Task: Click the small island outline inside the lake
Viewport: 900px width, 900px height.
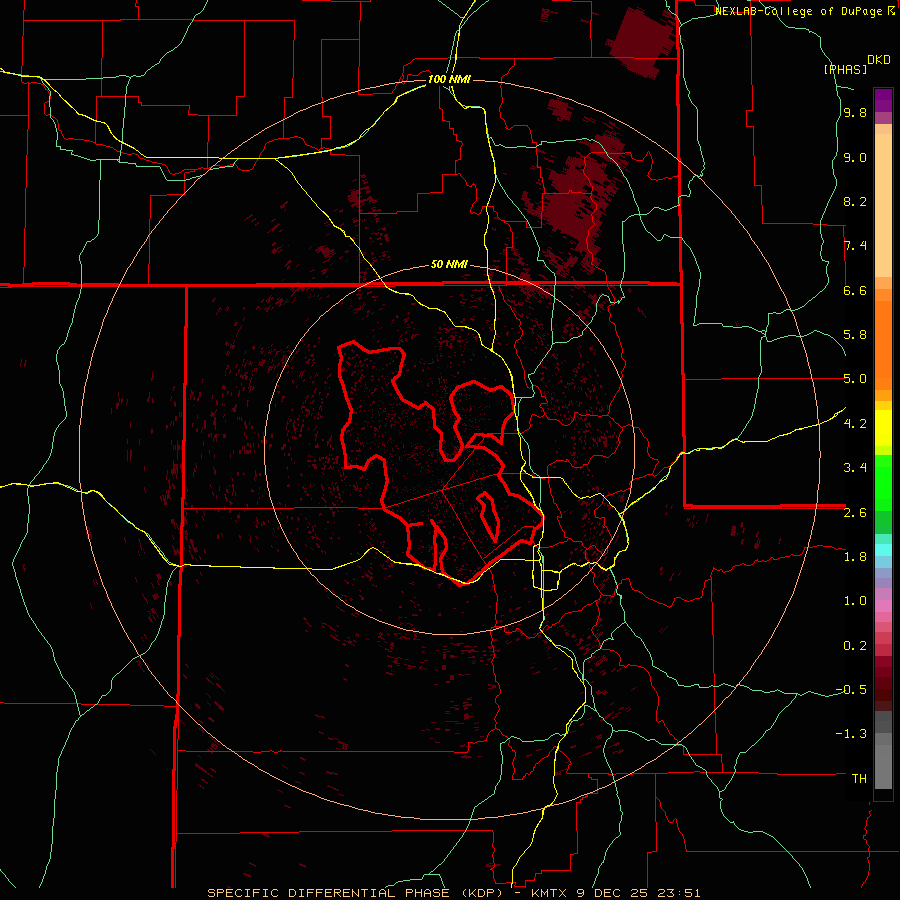Action: pyautogui.click(x=488, y=516)
